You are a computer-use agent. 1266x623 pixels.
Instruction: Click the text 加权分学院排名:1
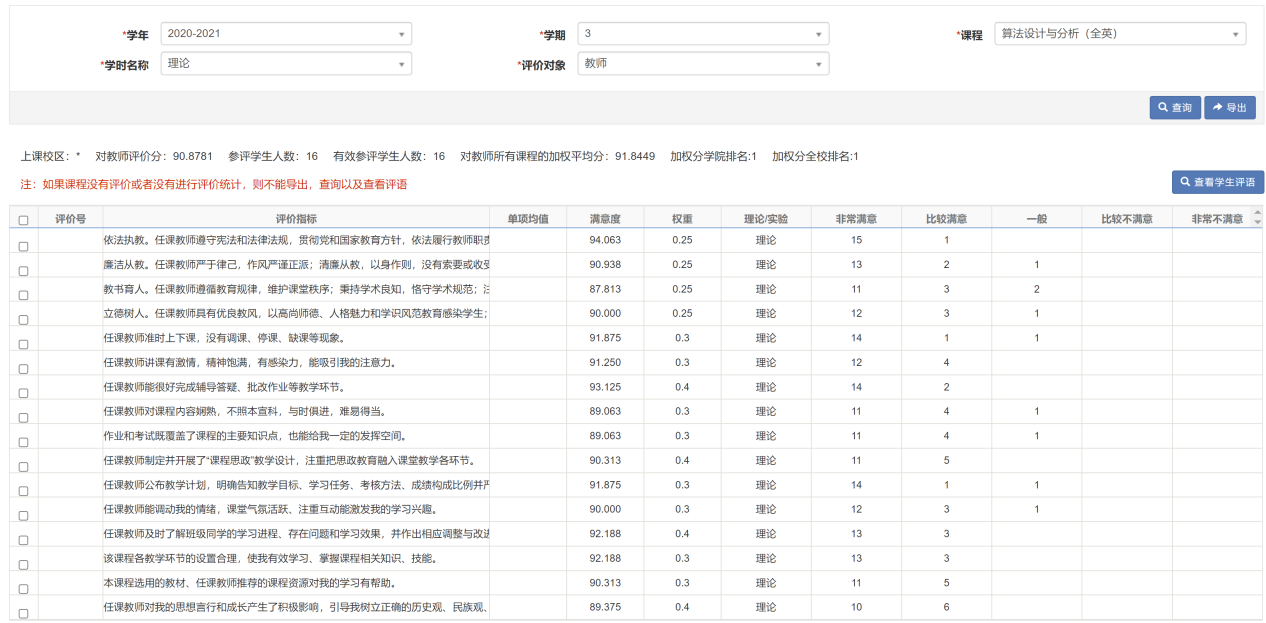(x=713, y=157)
